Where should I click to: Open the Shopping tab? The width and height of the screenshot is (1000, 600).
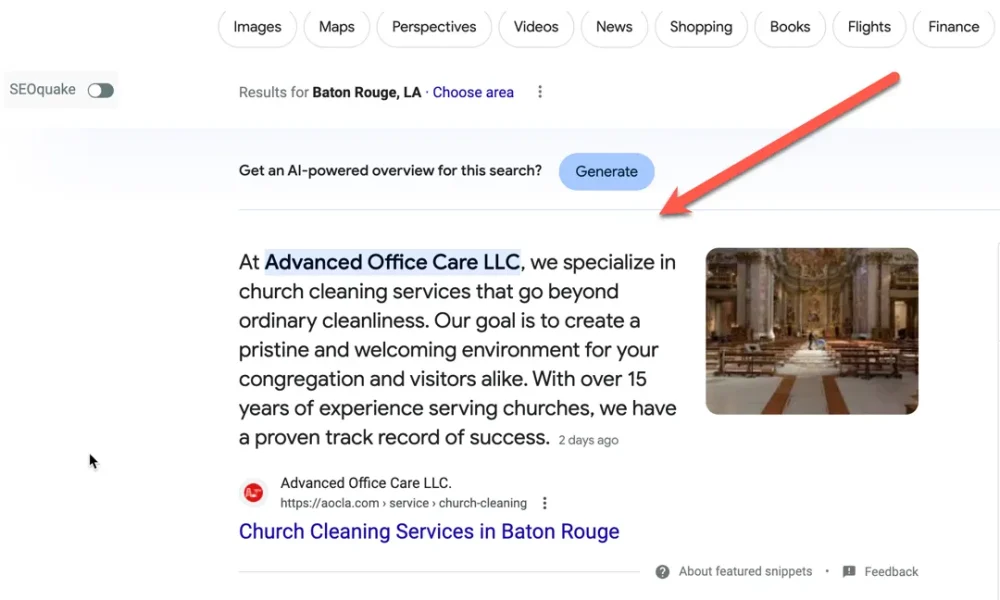(701, 27)
